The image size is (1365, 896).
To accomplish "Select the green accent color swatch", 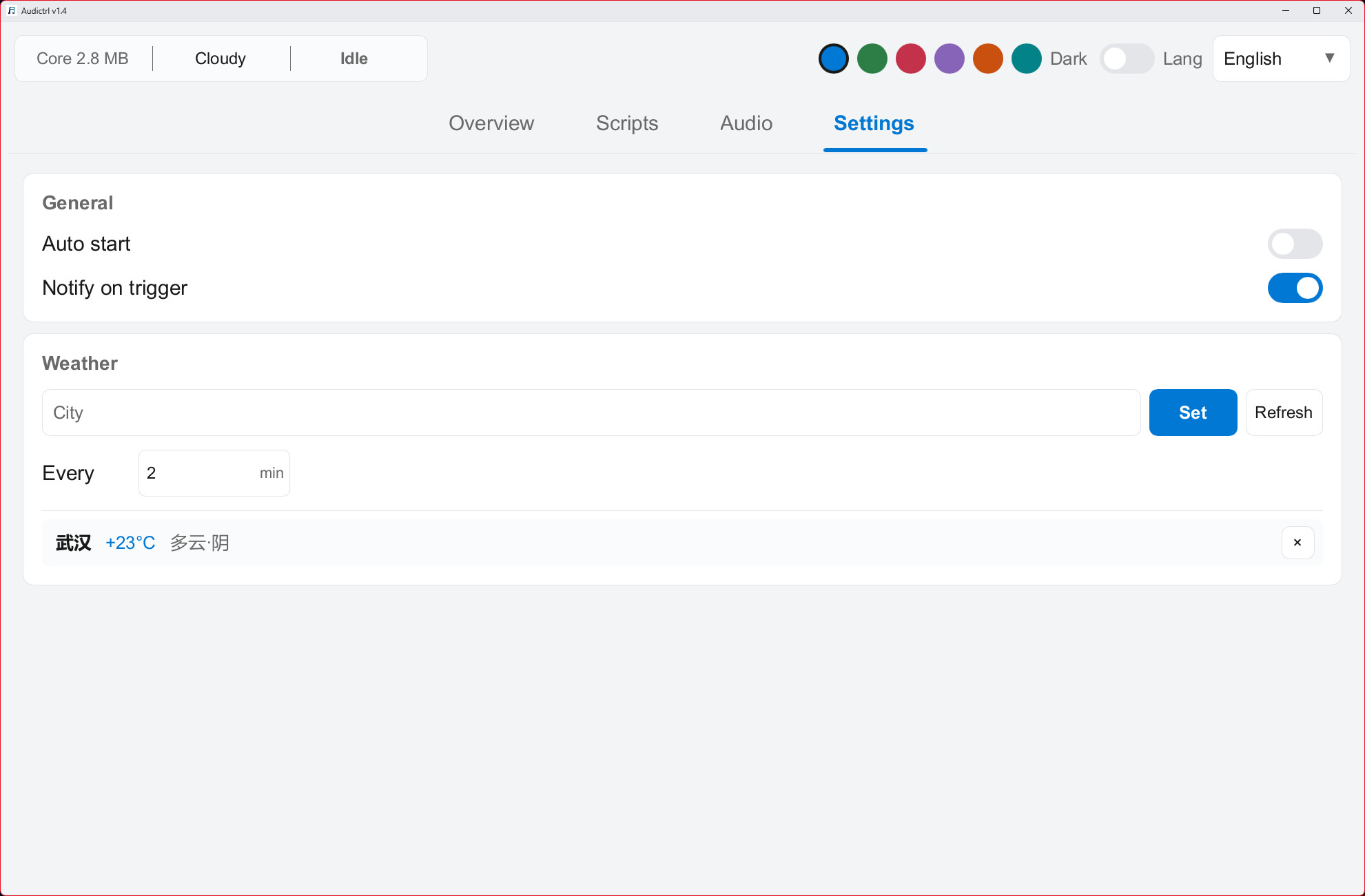I will (872, 59).
